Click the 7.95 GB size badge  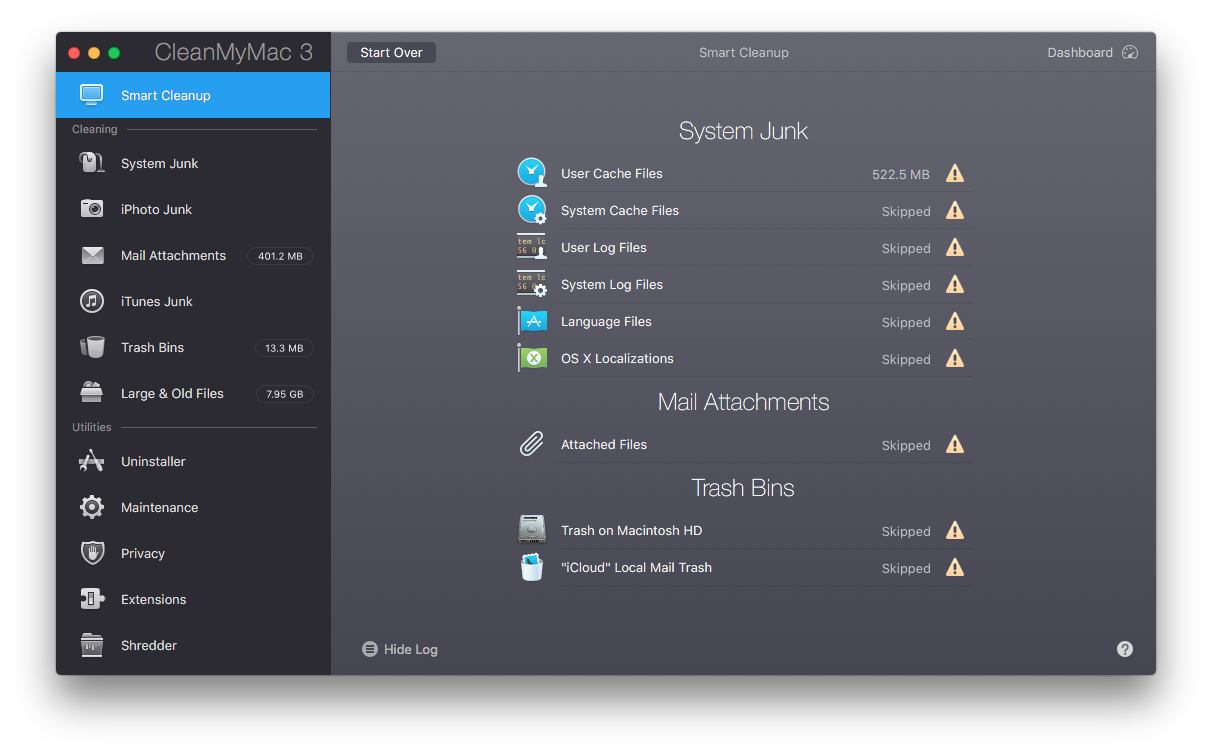[284, 394]
